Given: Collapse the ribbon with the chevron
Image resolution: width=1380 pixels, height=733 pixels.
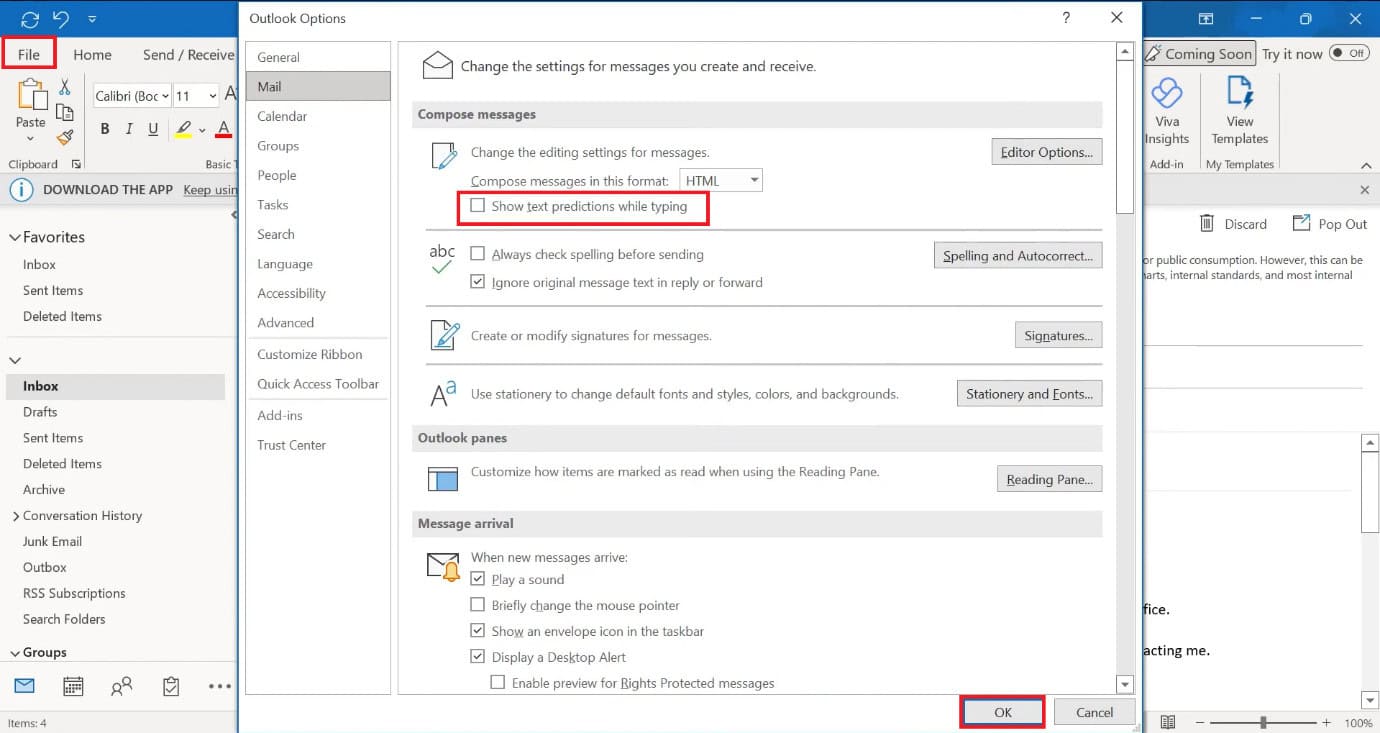Looking at the screenshot, I should click(x=1366, y=165).
